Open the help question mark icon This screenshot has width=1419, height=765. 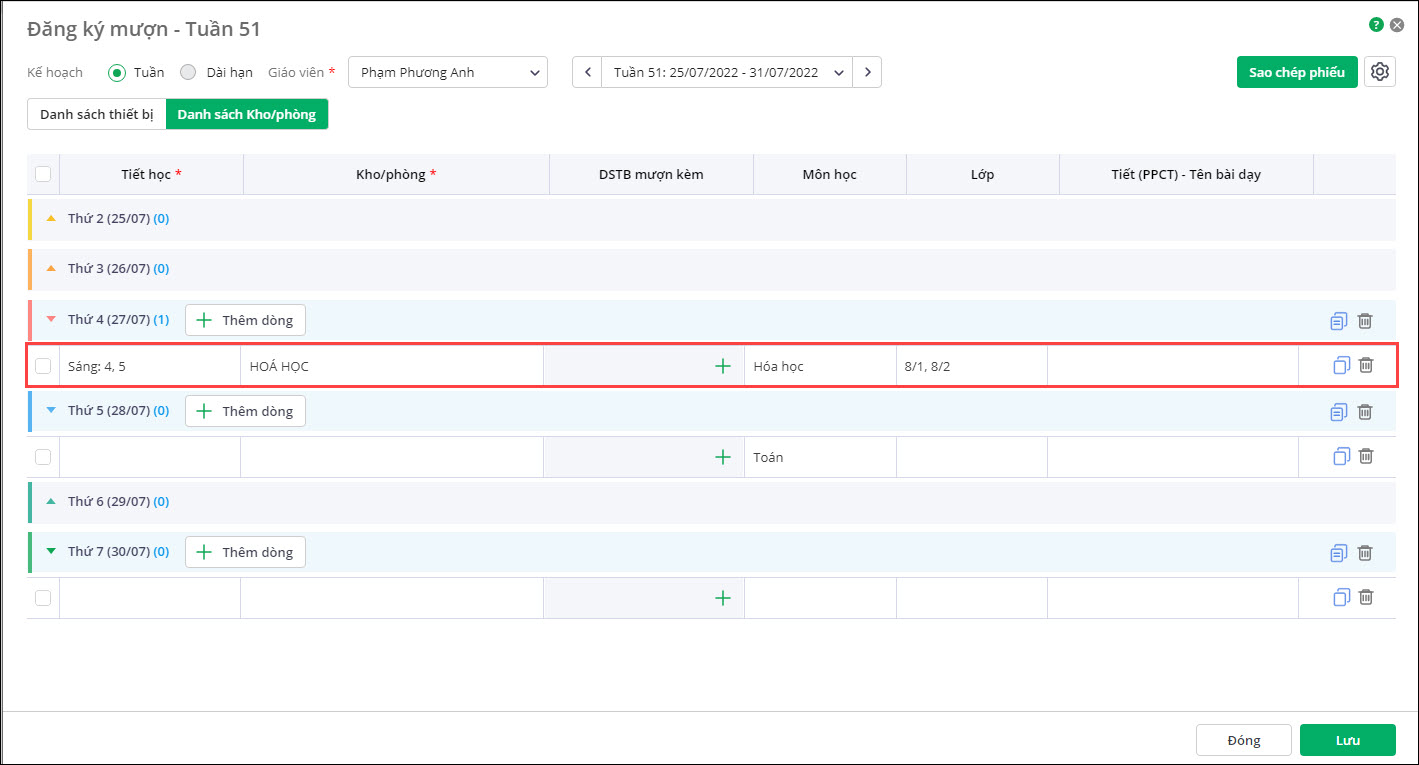point(1377,25)
